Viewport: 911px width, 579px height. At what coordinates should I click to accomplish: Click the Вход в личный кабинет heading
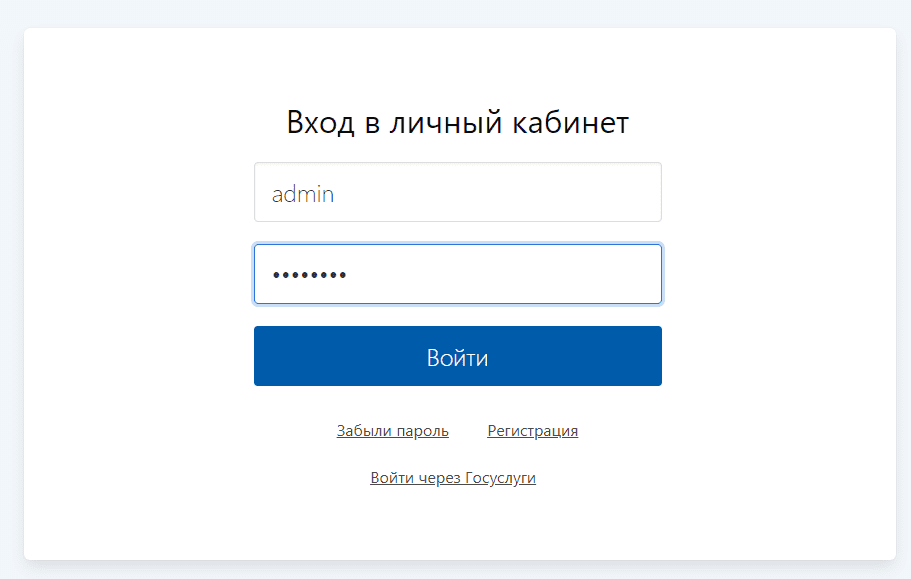457,123
